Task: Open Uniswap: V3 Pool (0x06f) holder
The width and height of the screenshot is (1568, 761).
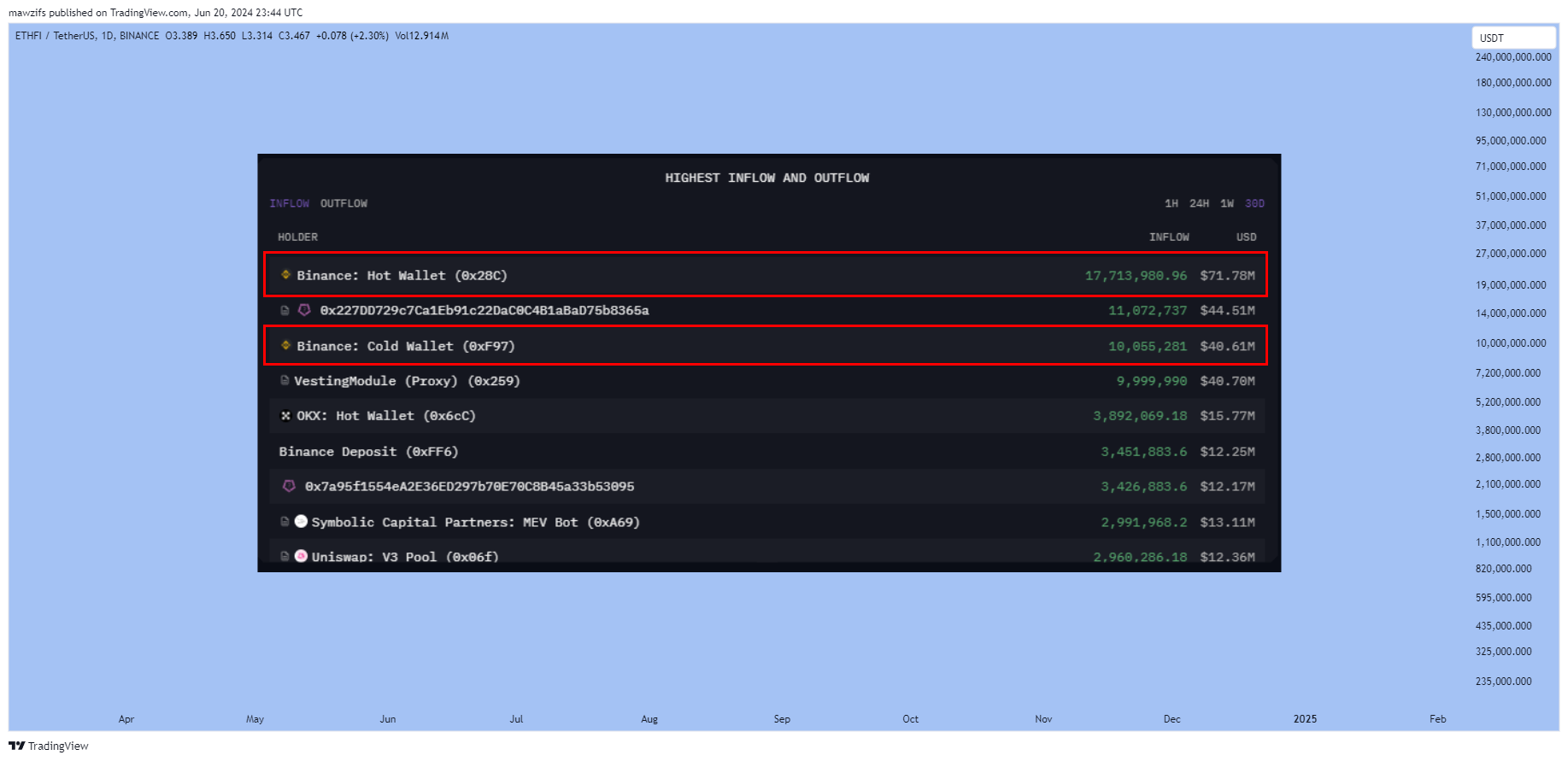Action: pyautogui.click(x=405, y=557)
